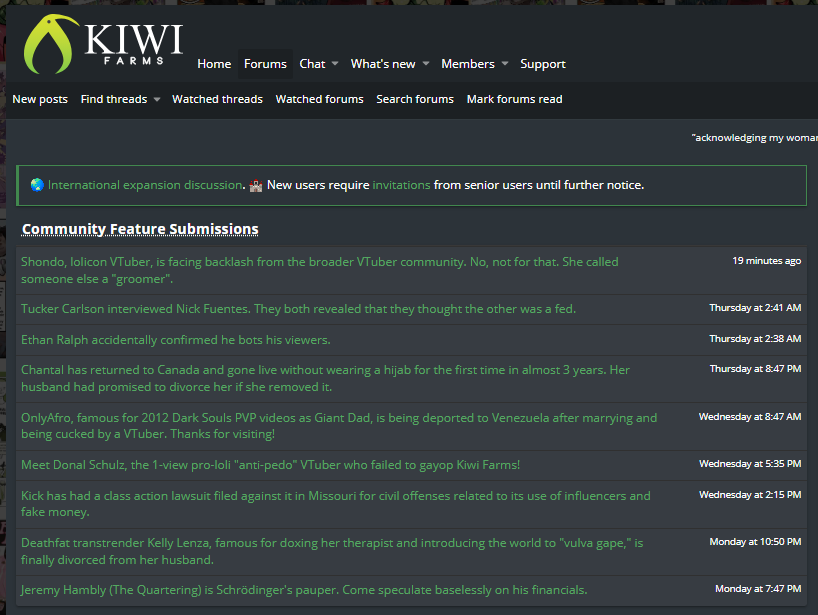
Task: Click the New posts link
Action: (40, 99)
